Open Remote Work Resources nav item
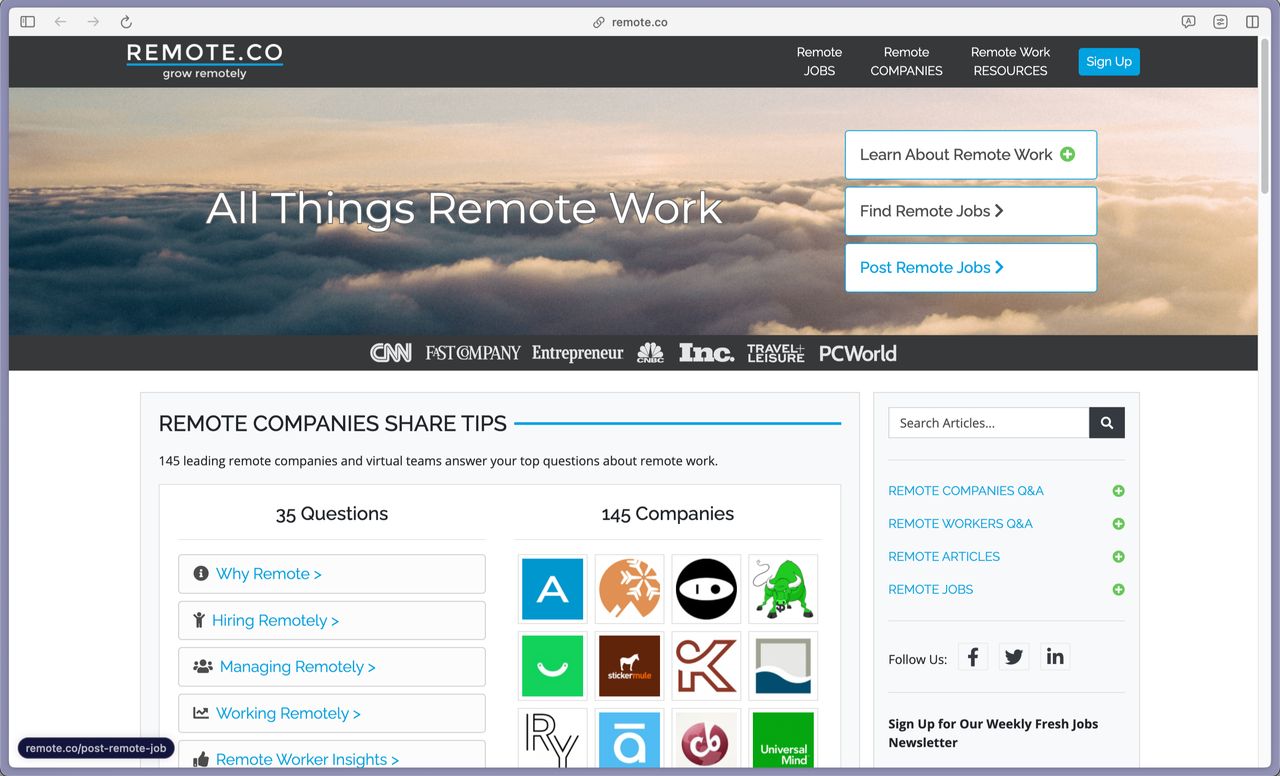Image resolution: width=1280 pixels, height=776 pixels. click(1010, 61)
